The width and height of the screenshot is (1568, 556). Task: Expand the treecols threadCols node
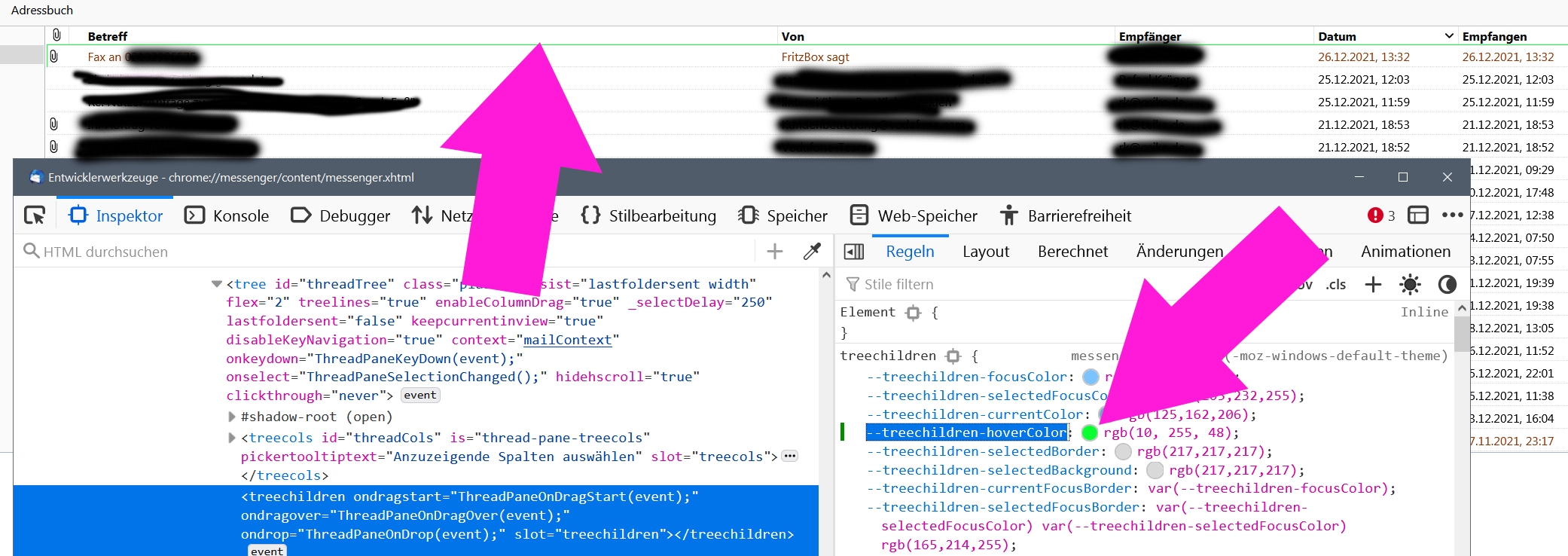(232, 438)
